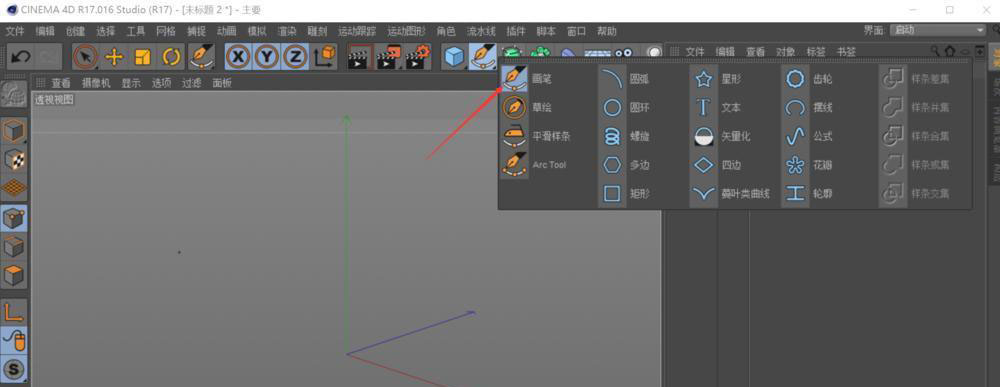Viewport: 1000px width, 387px height.
Task: Toggle Polygons mode in left sidebar
Action: click(x=14, y=276)
